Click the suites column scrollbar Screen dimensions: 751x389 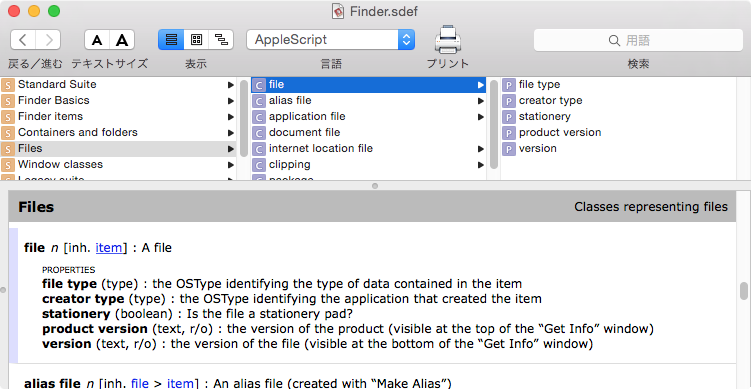pos(244,118)
